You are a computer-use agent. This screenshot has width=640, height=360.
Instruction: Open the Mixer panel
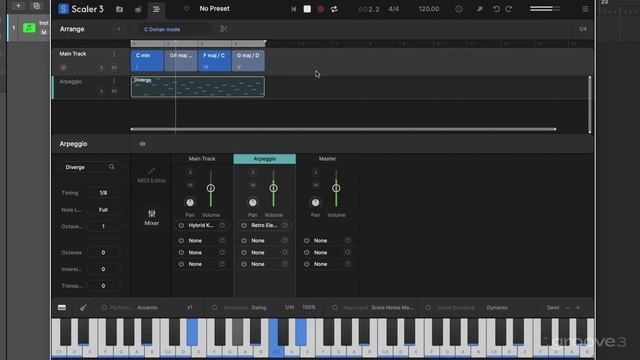coord(151,218)
